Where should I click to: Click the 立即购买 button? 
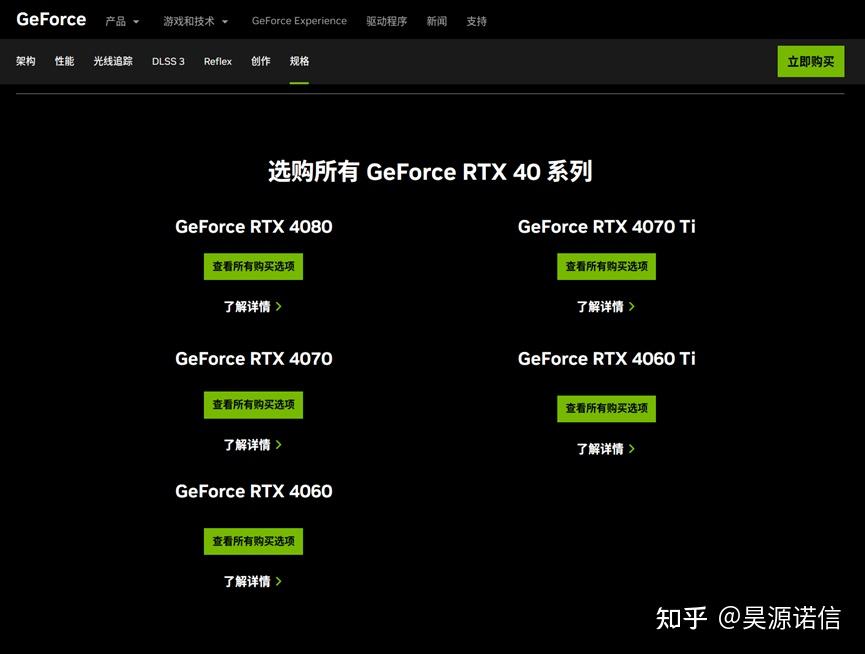[810, 61]
